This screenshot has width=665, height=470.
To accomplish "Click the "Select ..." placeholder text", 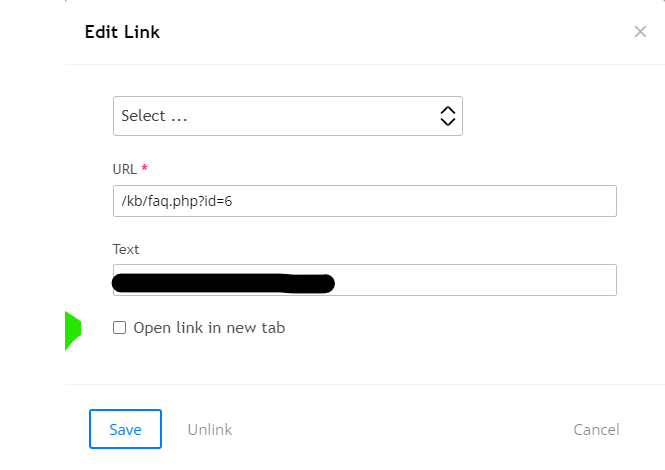I will point(154,116).
